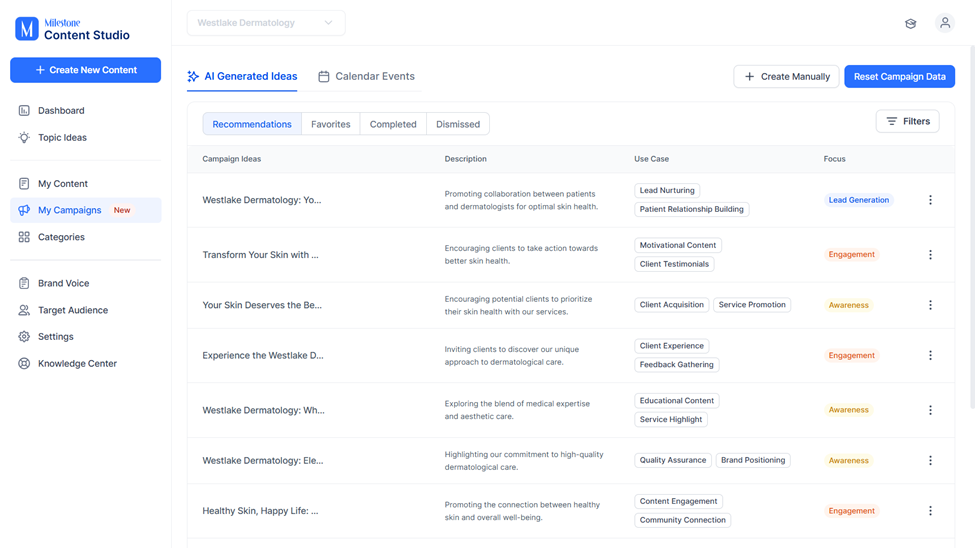The image size is (975, 548).
Task: Select the Dismissed tab
Action: [458, 124]
